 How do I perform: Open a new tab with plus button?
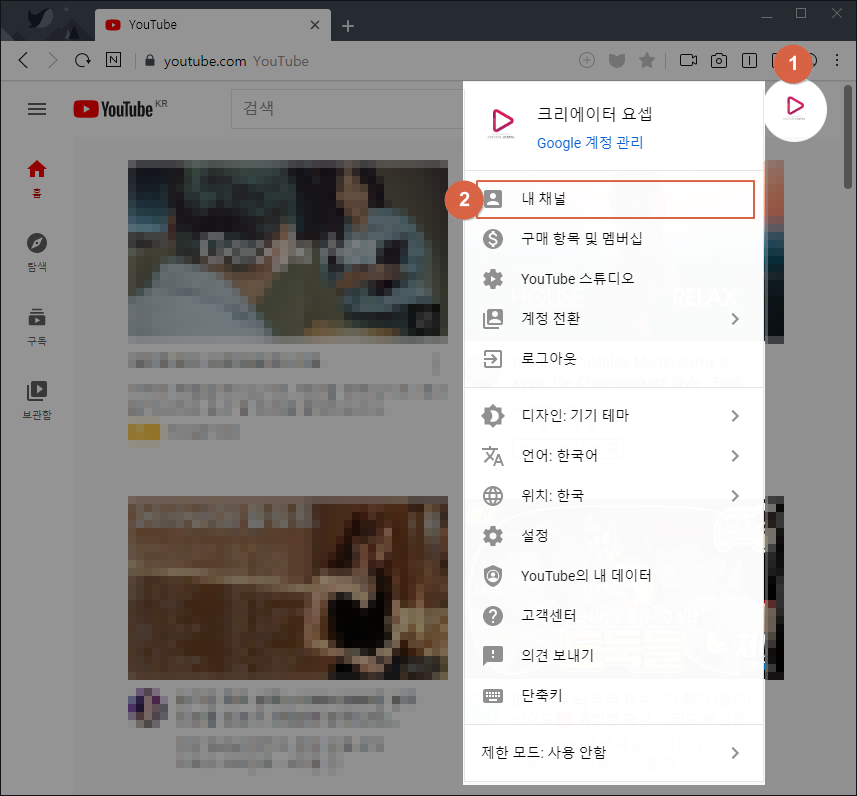coord(348,26)
